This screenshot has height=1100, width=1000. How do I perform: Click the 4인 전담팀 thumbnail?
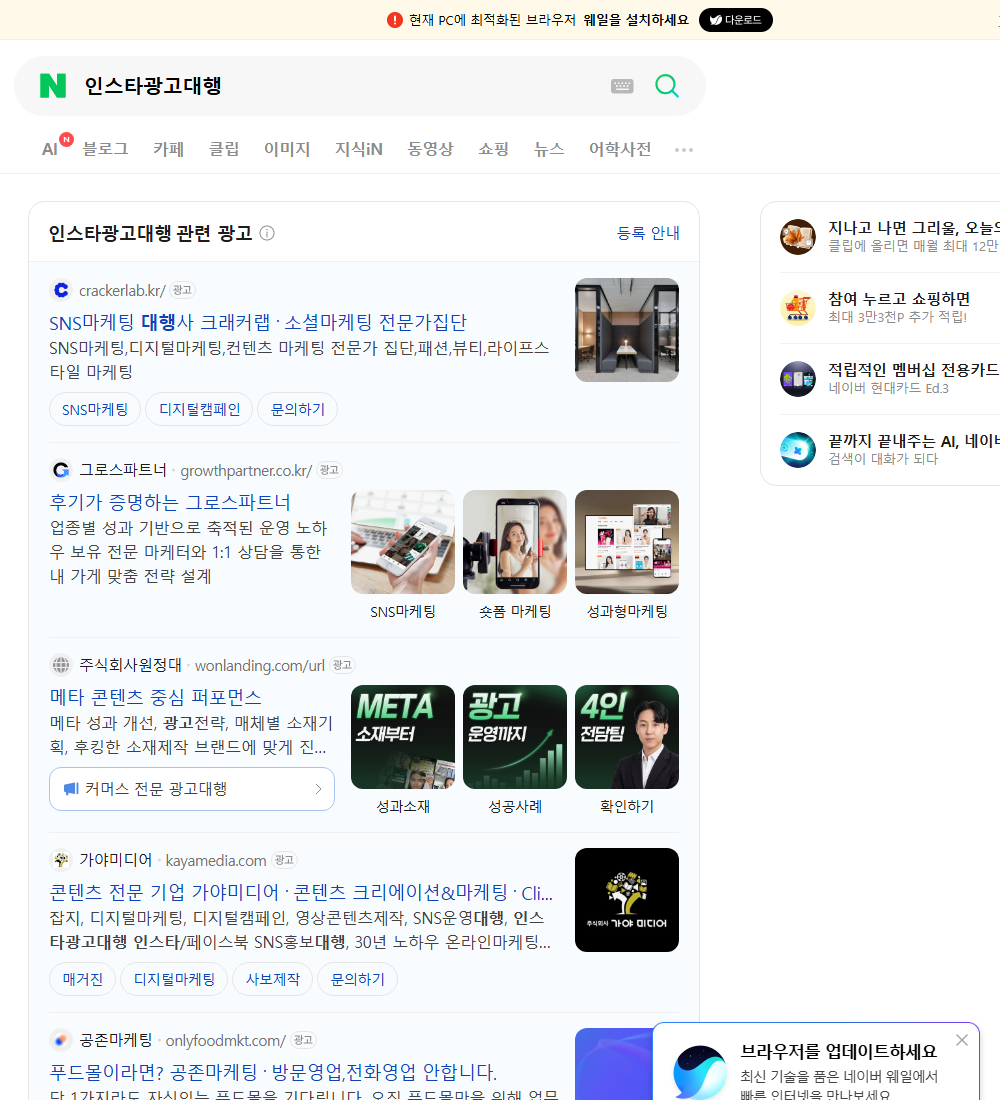(x=627, y=737)
